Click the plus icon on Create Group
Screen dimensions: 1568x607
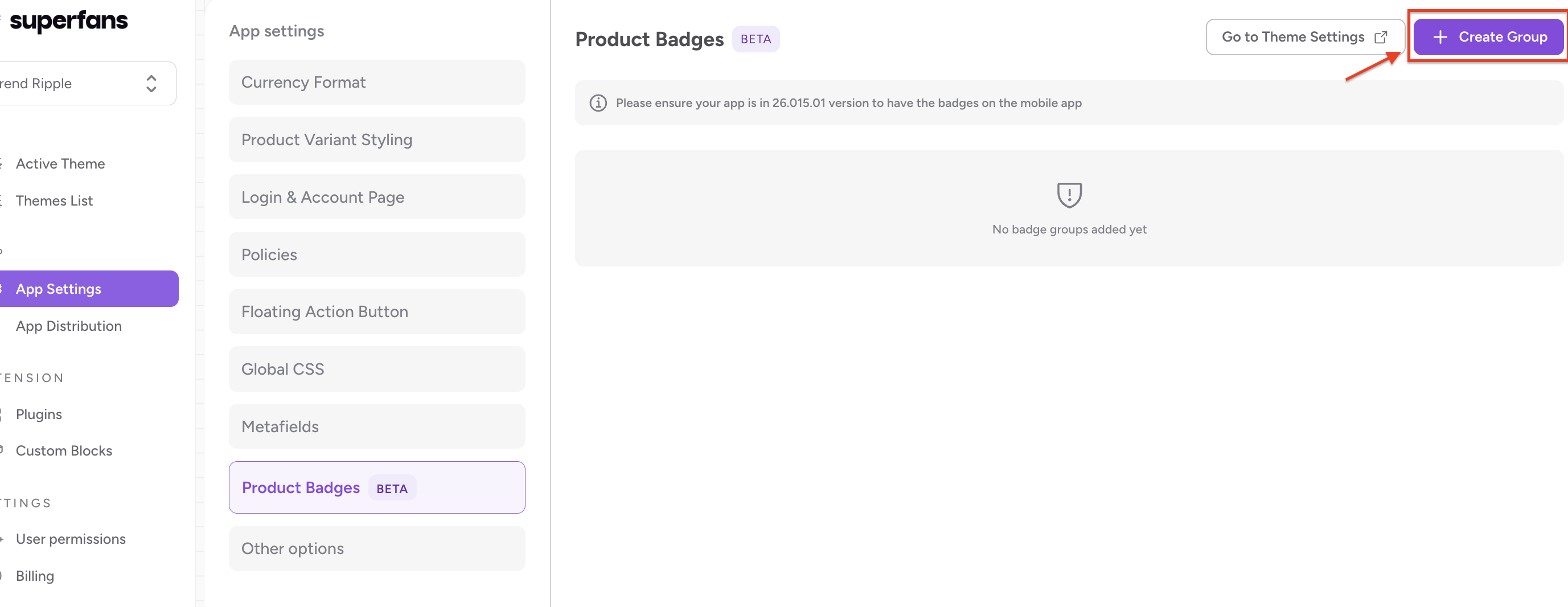(1439, 37)
